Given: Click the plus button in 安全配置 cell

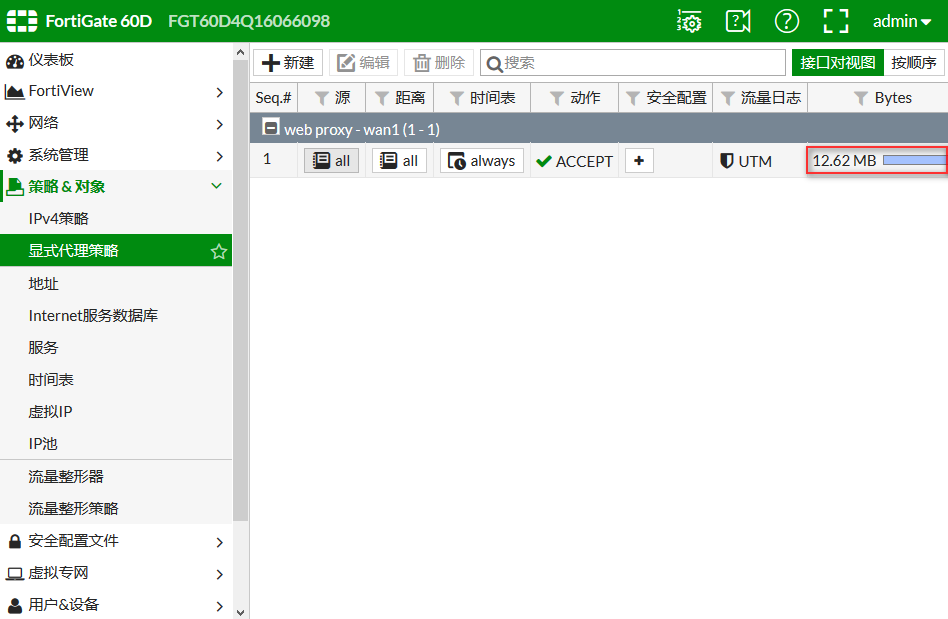Looking at the screenshot, I should click(639, 161).
